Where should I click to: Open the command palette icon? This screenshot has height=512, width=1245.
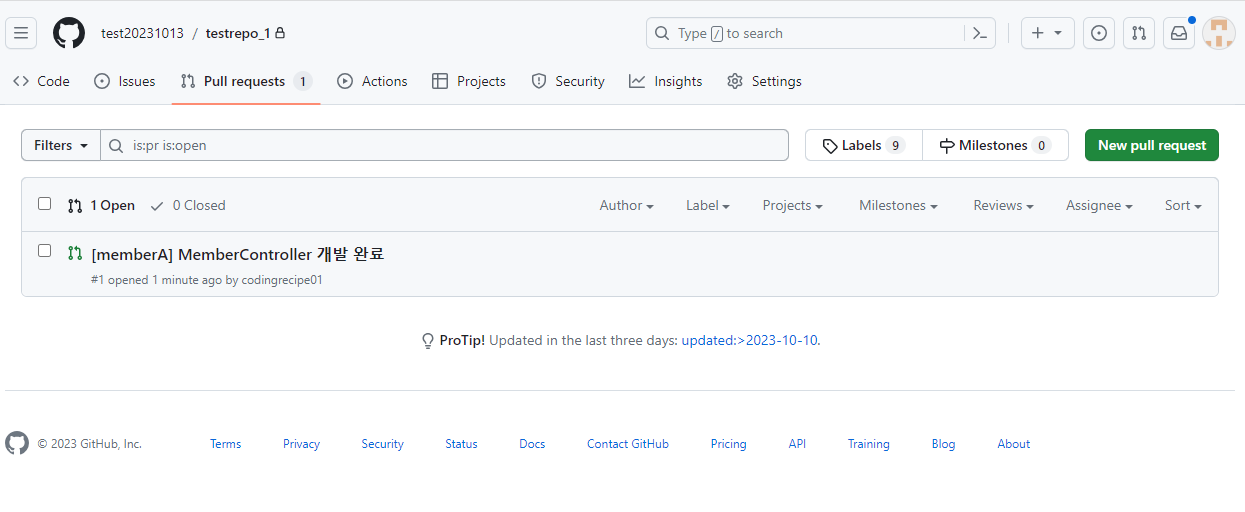[980, 33]
